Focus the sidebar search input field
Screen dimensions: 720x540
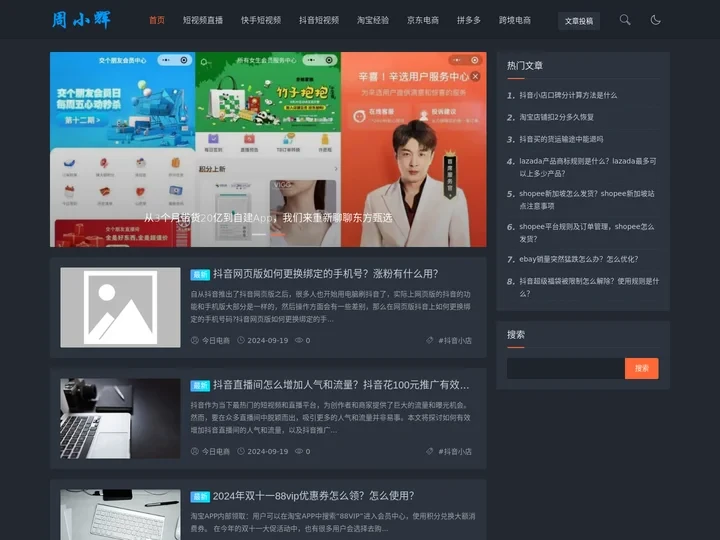[x=566, y=368]
